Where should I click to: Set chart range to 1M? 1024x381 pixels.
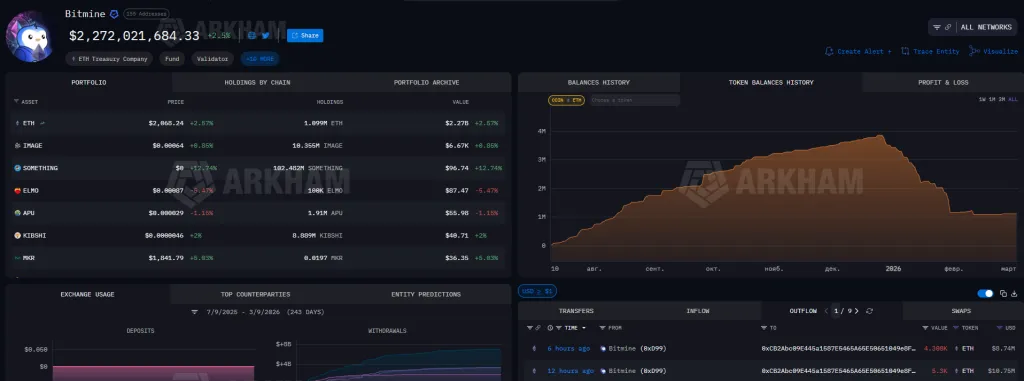point(992,100)
